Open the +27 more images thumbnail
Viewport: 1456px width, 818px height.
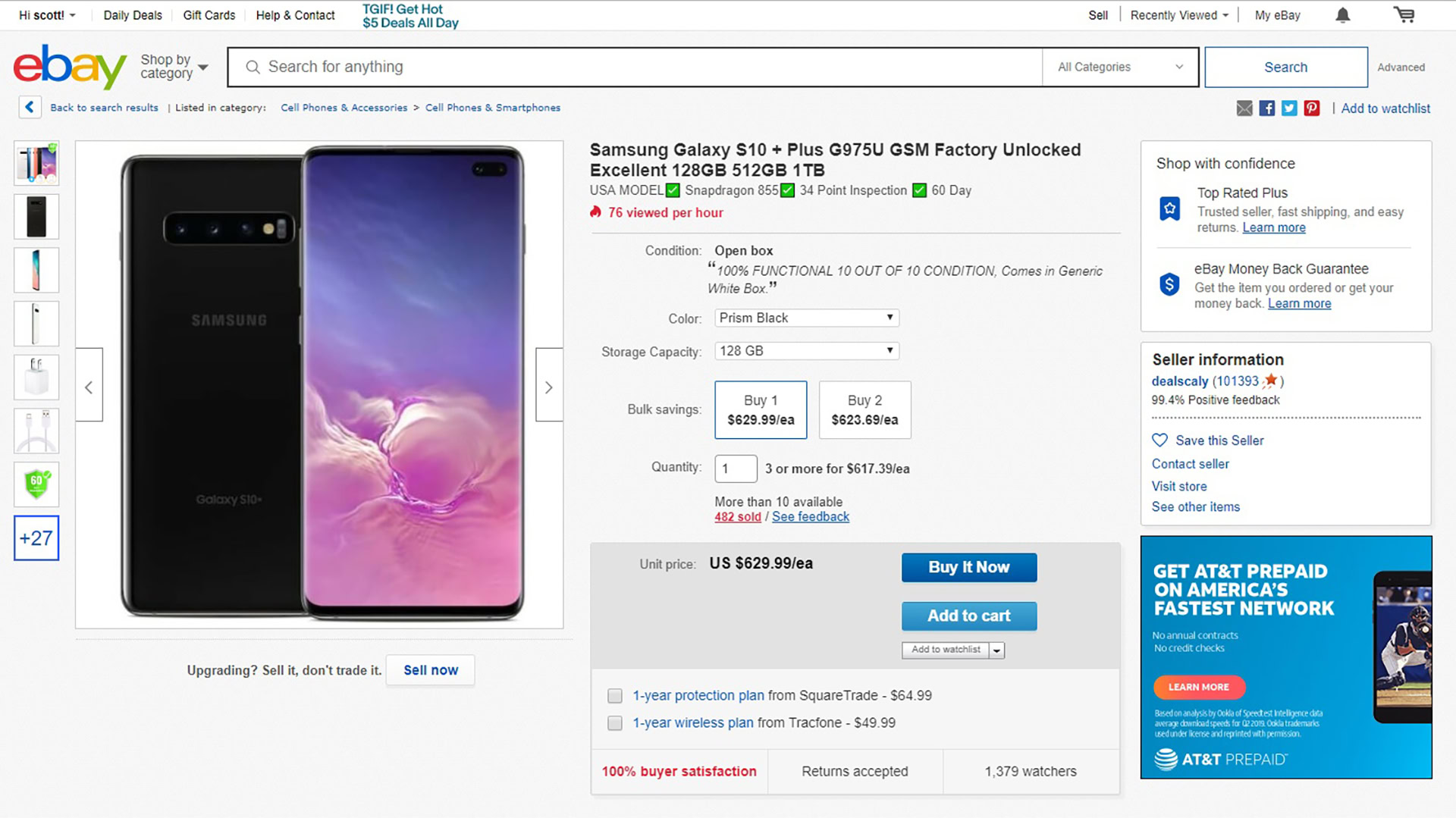point(36,538)
